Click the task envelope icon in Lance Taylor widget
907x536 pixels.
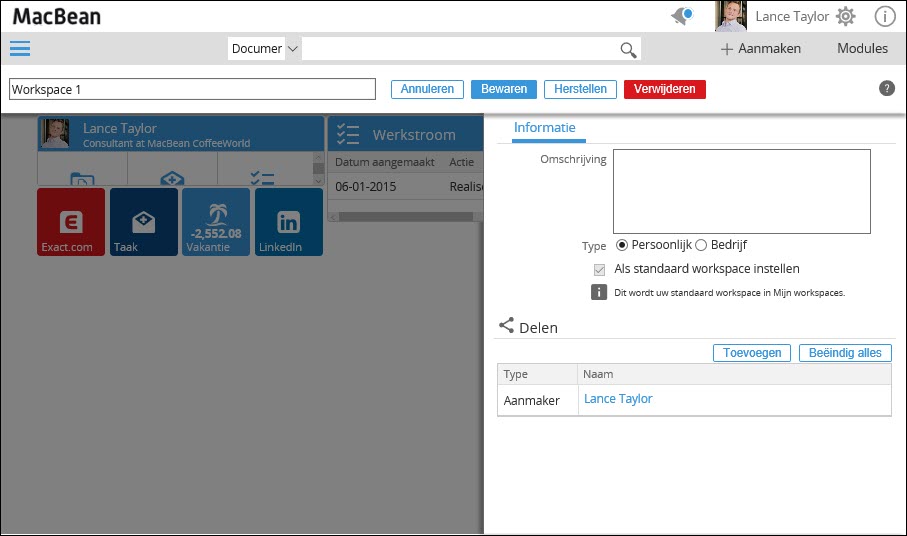(x=172, y=178)
